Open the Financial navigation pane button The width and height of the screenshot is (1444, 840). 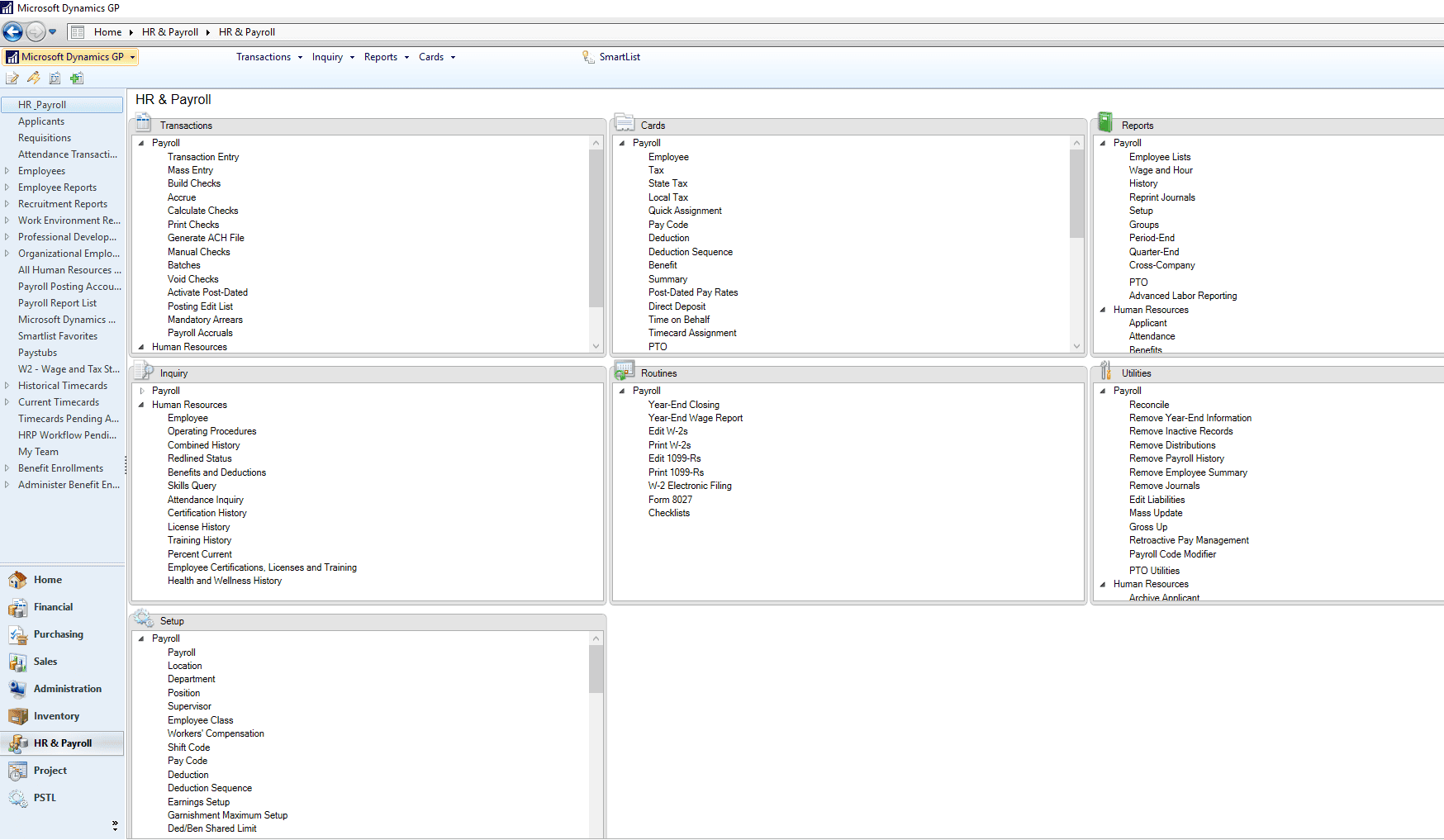62,607
